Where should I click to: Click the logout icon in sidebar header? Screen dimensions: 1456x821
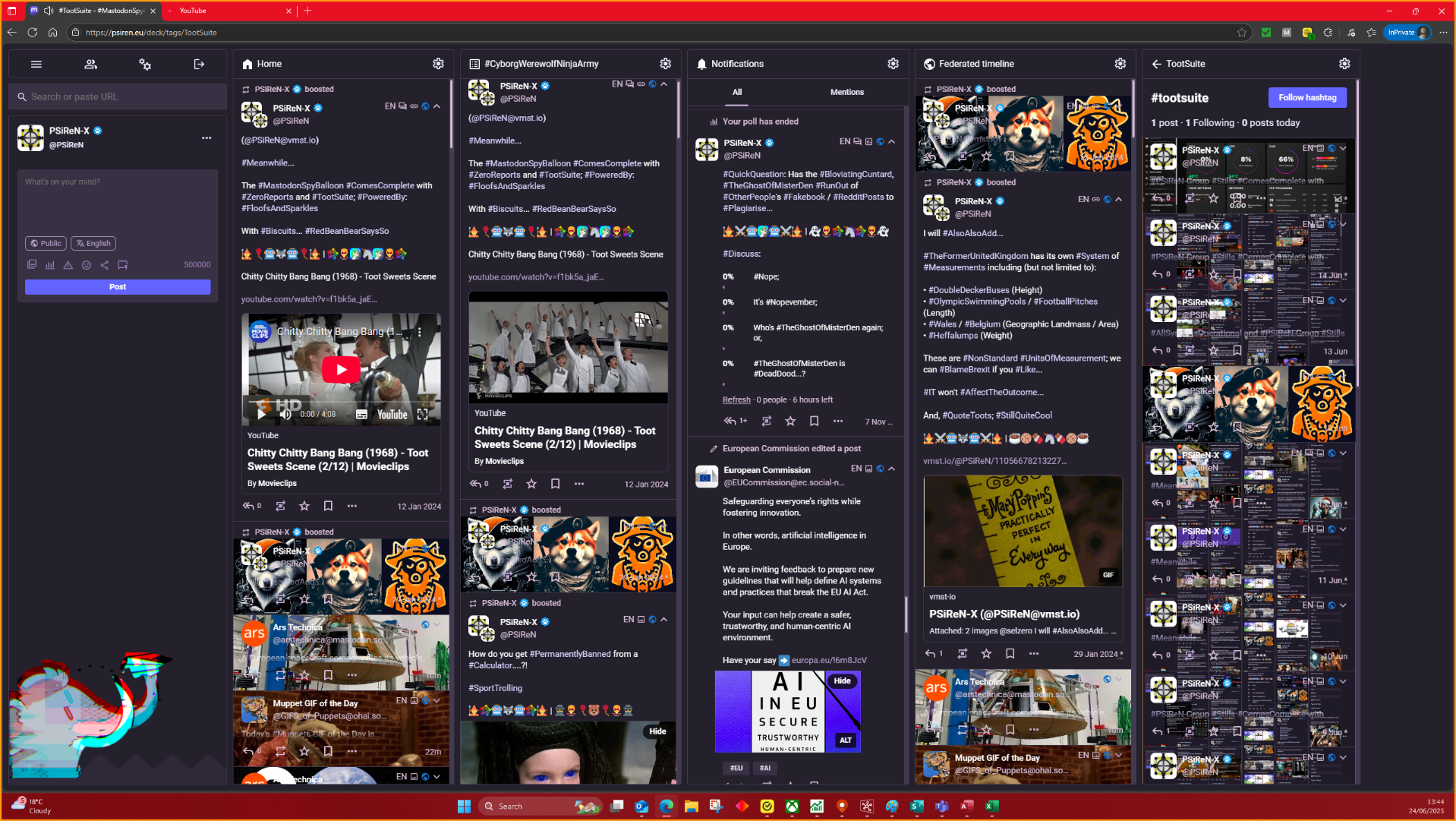[x=199, y=65]
